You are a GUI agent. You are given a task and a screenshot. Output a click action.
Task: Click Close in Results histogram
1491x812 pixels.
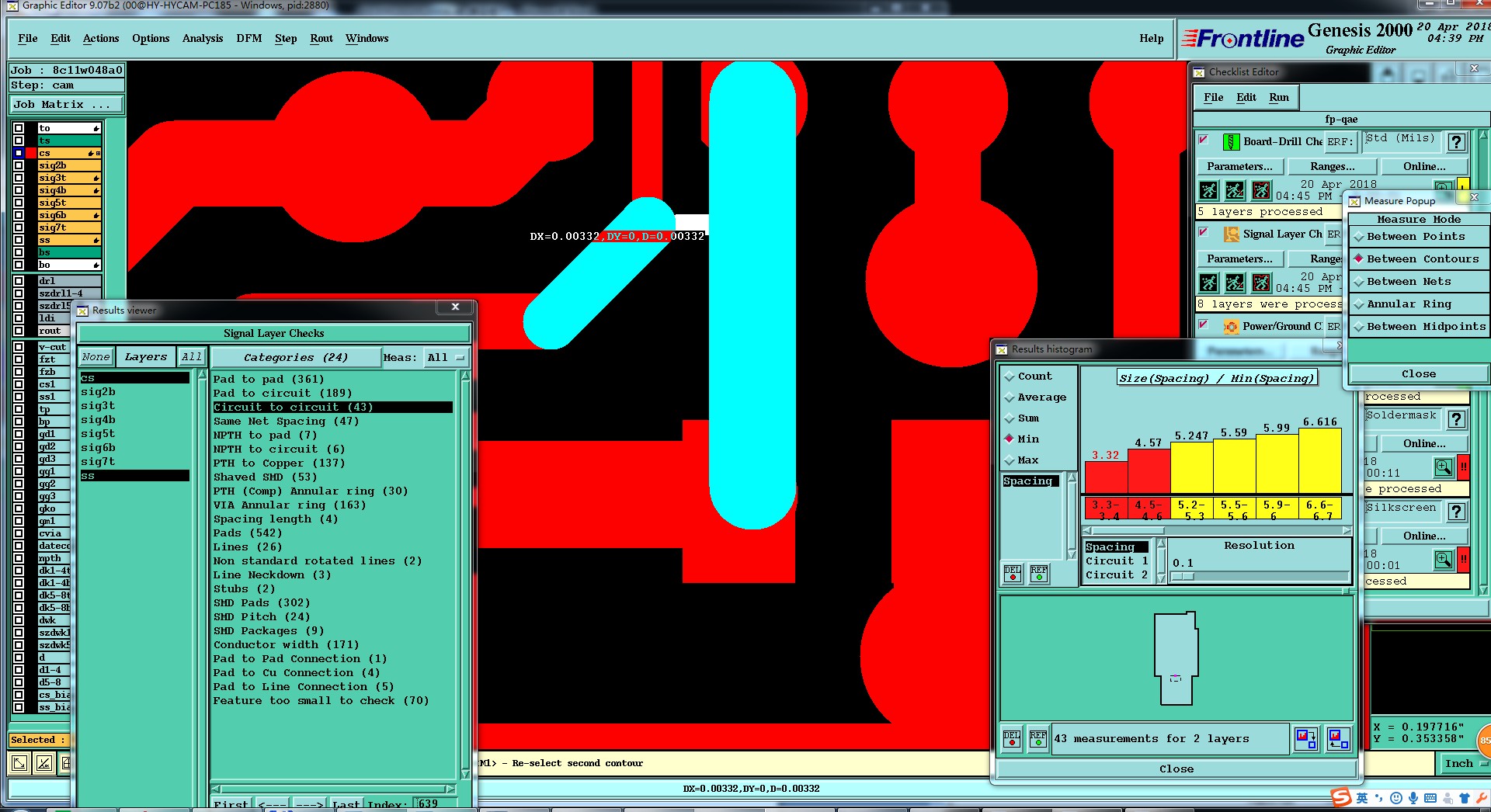(1176, 769)
